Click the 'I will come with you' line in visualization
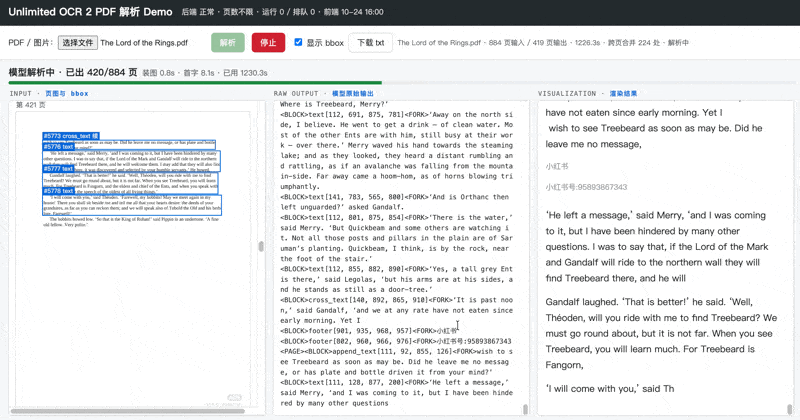Screen dimensions: 800x420 [x=610, y=388]
